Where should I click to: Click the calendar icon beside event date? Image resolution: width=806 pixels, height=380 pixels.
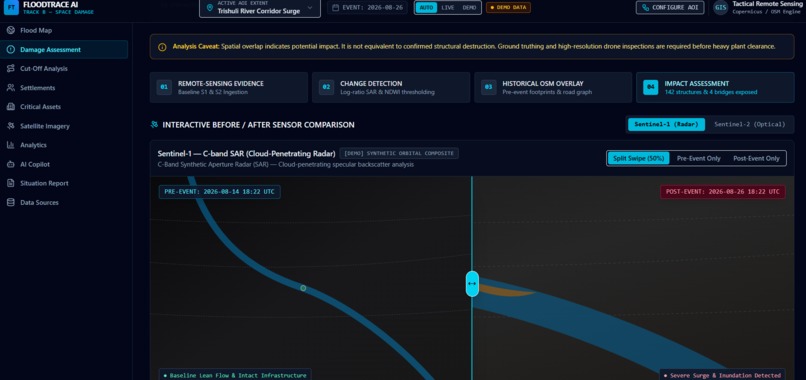click(336, 8)
